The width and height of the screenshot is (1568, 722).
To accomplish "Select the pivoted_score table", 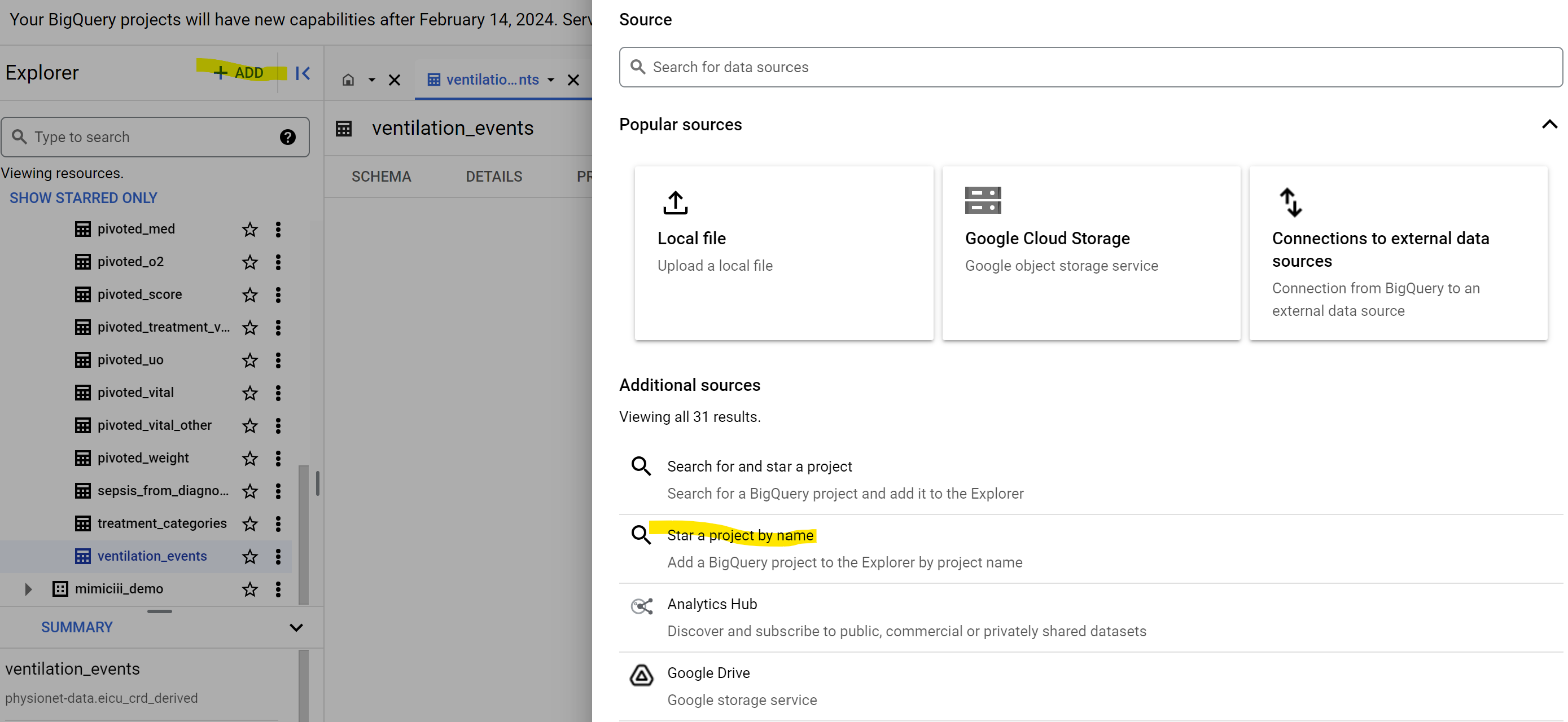I will pyautogui.click(x=140, y=294).
